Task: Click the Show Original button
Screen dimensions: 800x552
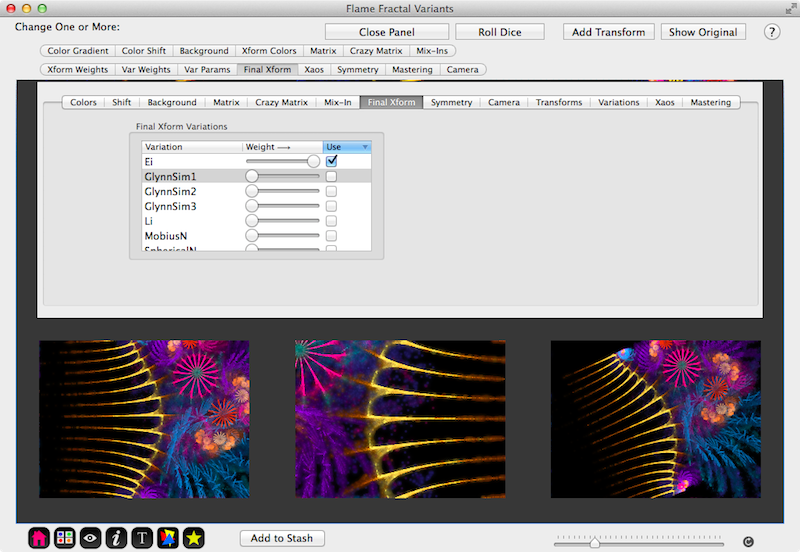Action: pyautogui.click(x=703, y=32)
